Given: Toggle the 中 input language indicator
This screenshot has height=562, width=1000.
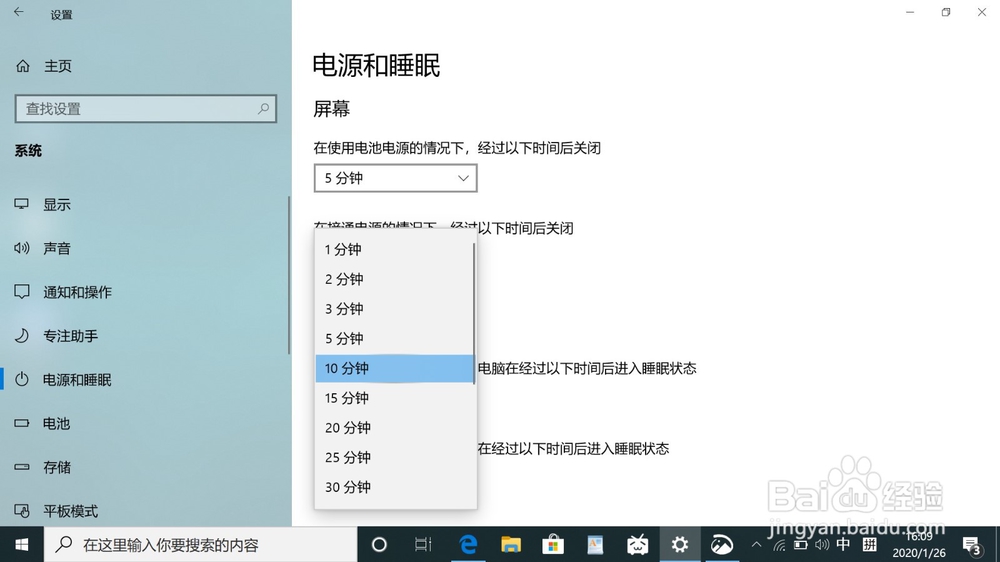Looking at the screenshot, I should (843, 544).
